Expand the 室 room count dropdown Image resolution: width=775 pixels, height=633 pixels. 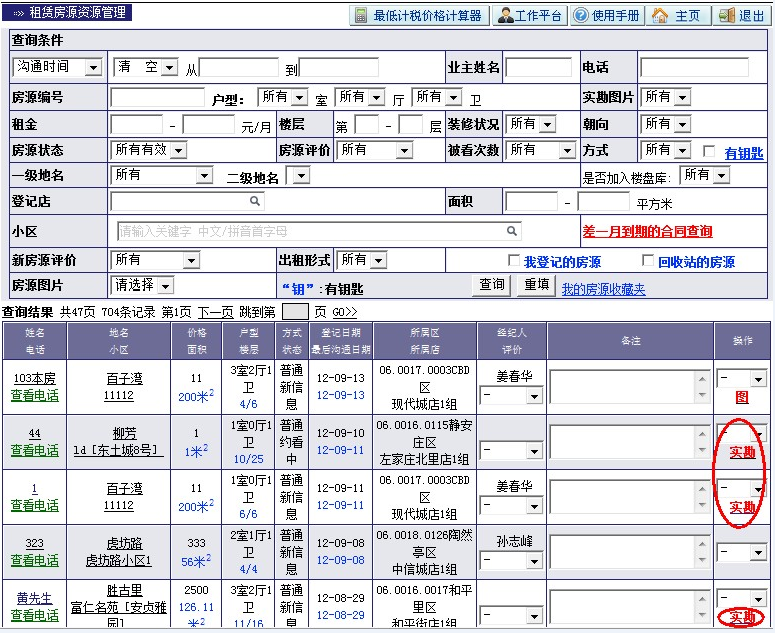pyautogui.click(x=283, y=97)
